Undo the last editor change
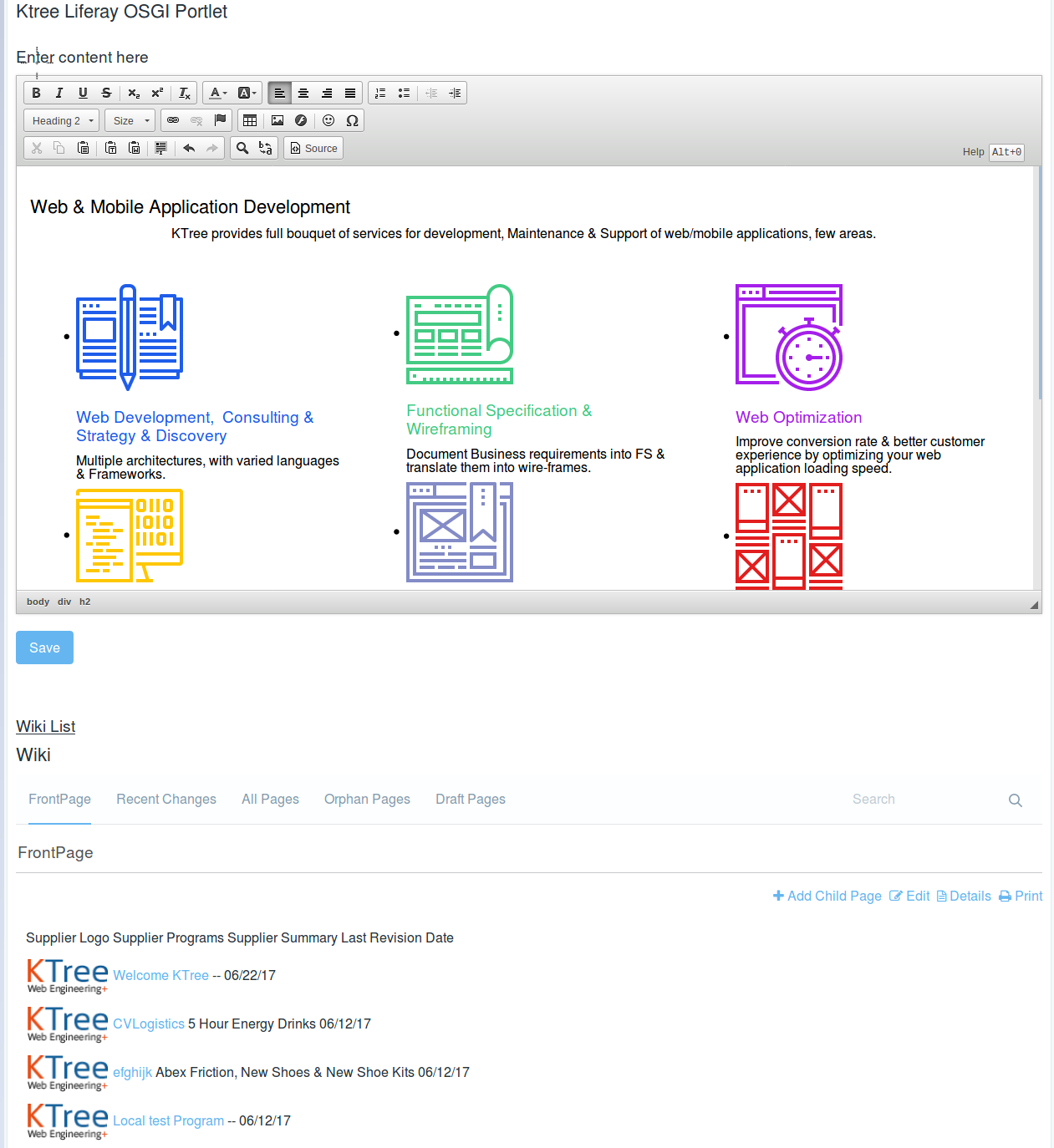Screen dimensions: 1054x1148 point(189,148)
